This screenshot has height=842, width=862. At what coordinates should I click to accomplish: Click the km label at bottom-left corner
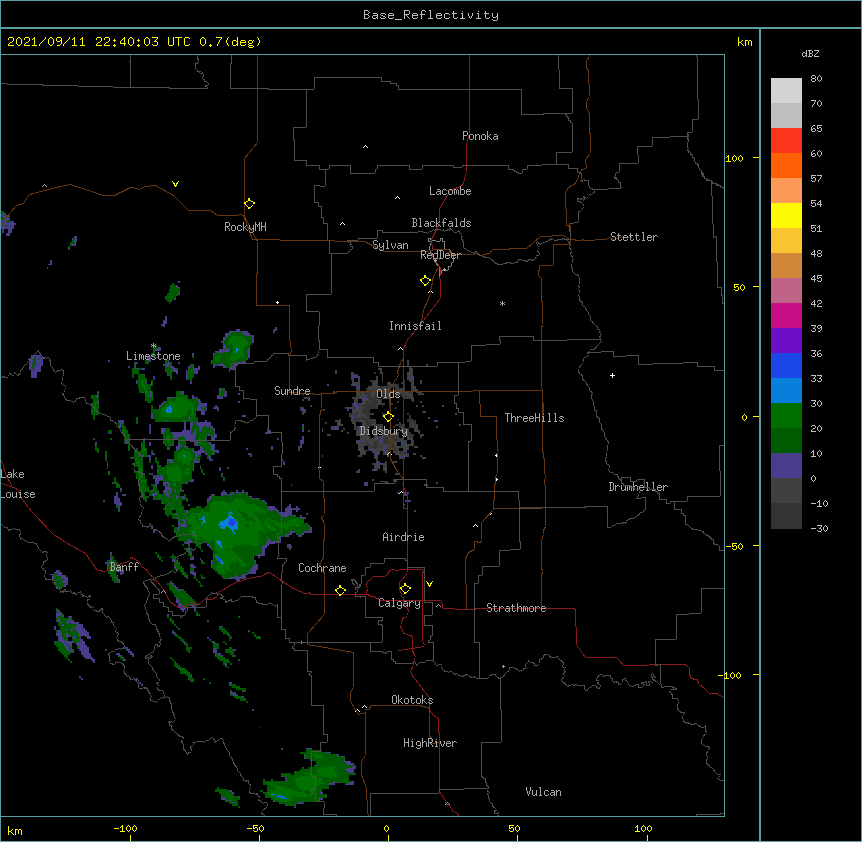[15, 831]
